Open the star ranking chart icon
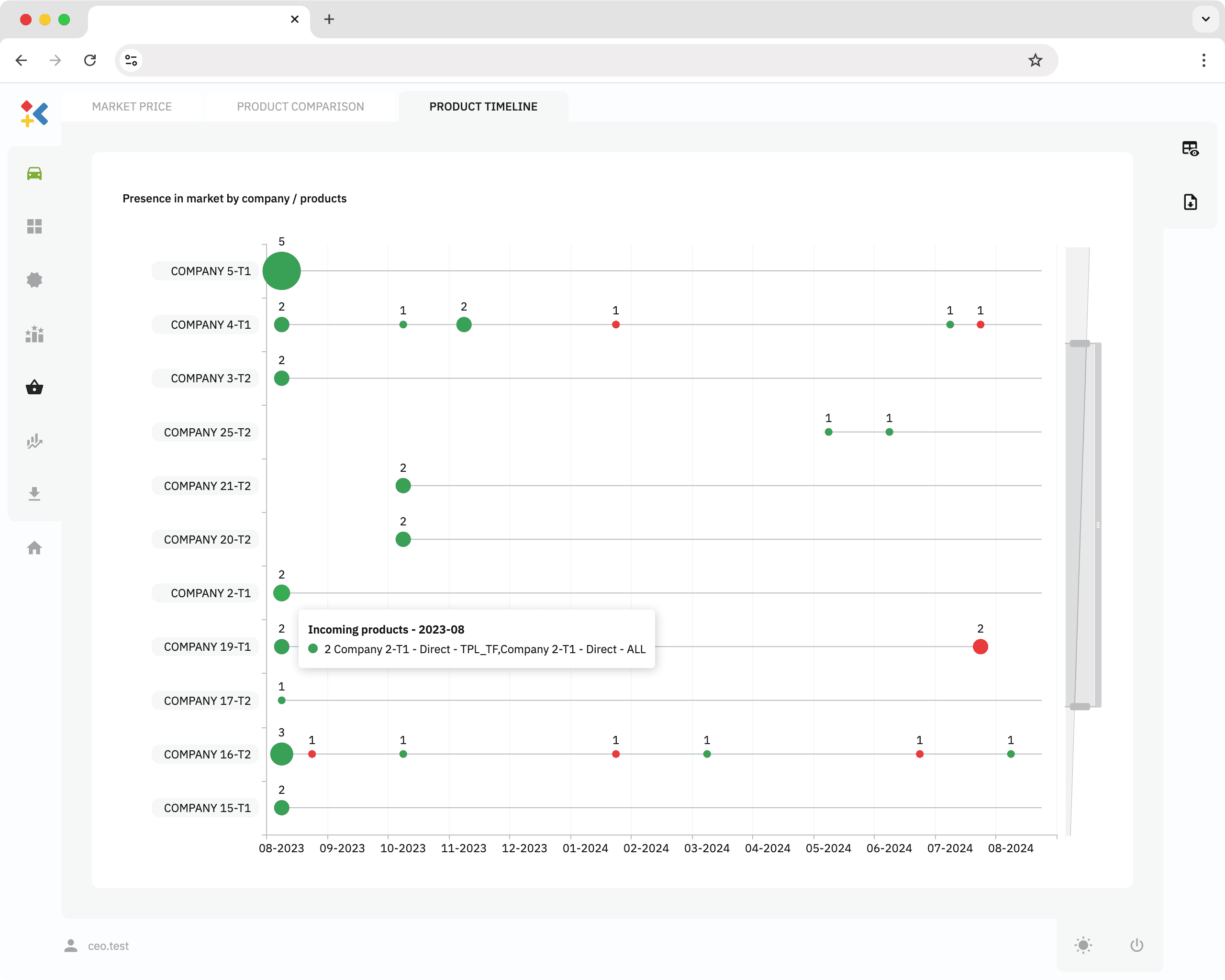 click(34, 334)
